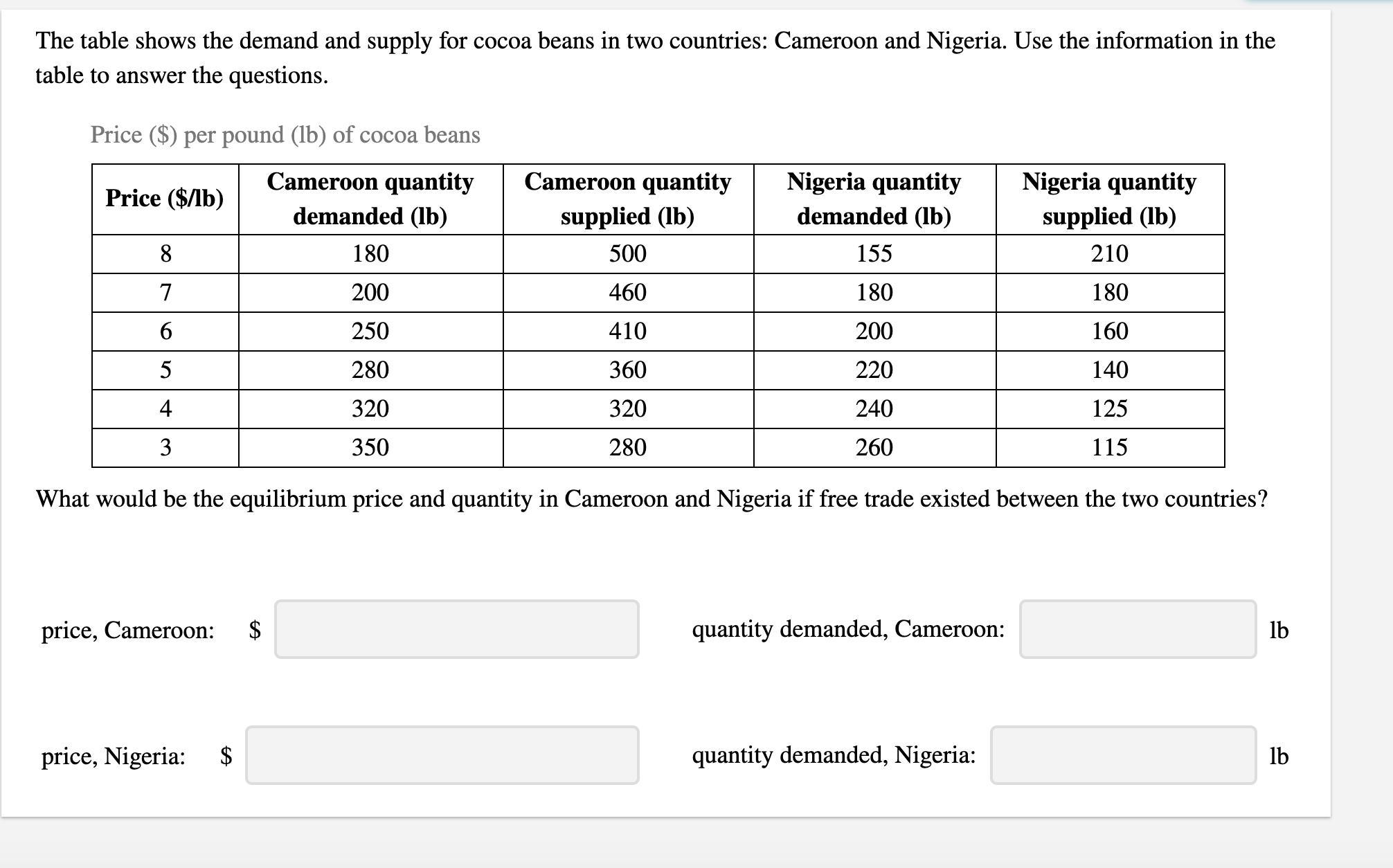Click the Cameroon demanded cell showing 350

[x=370, y=448]
